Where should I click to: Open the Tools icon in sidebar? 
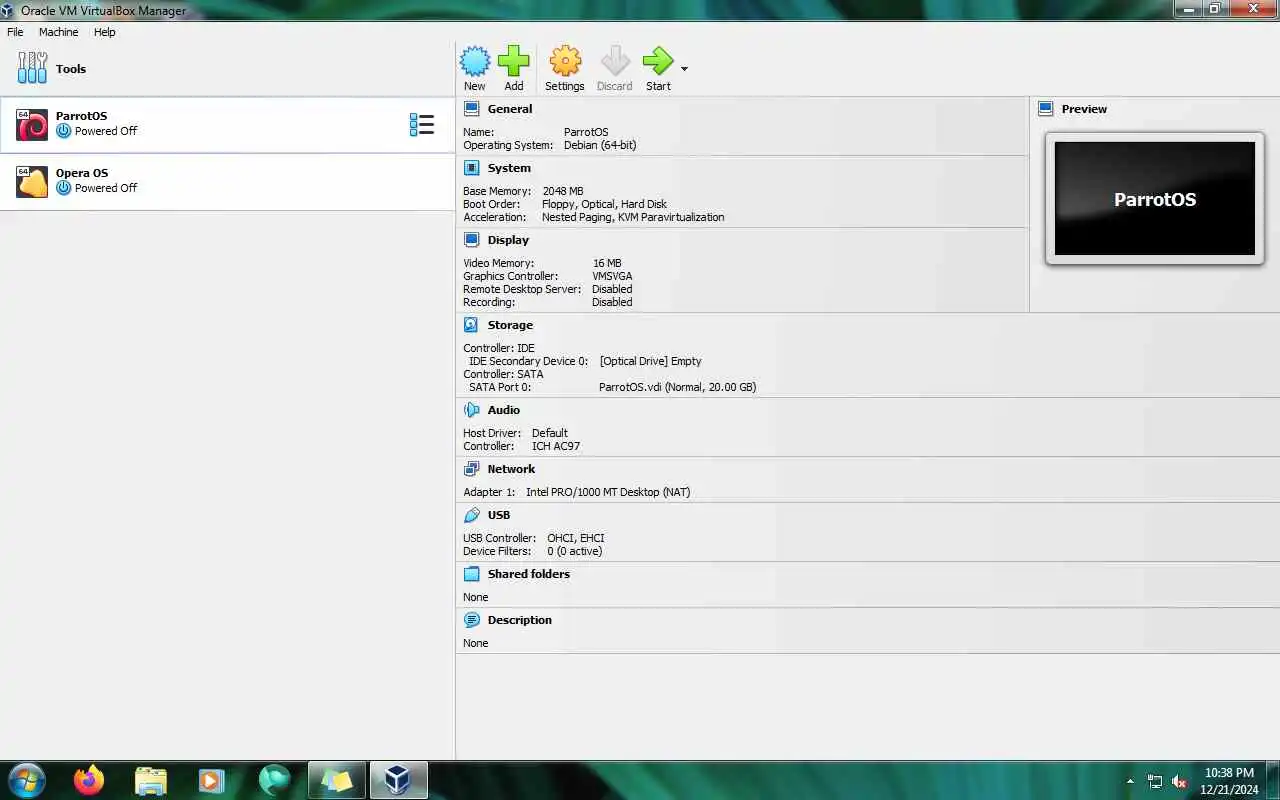(32, 68)
